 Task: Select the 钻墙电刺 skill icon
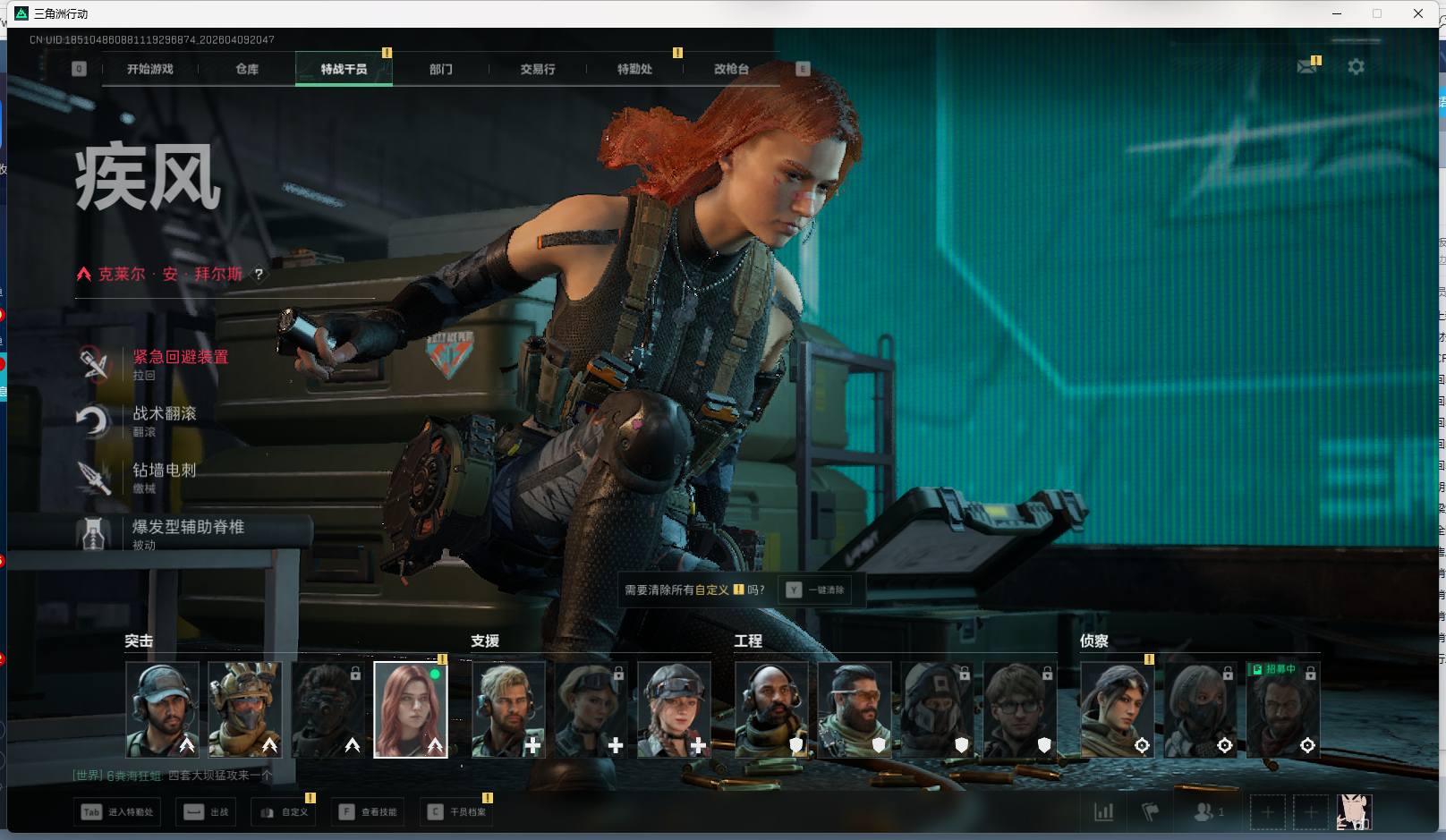point(93,477)
